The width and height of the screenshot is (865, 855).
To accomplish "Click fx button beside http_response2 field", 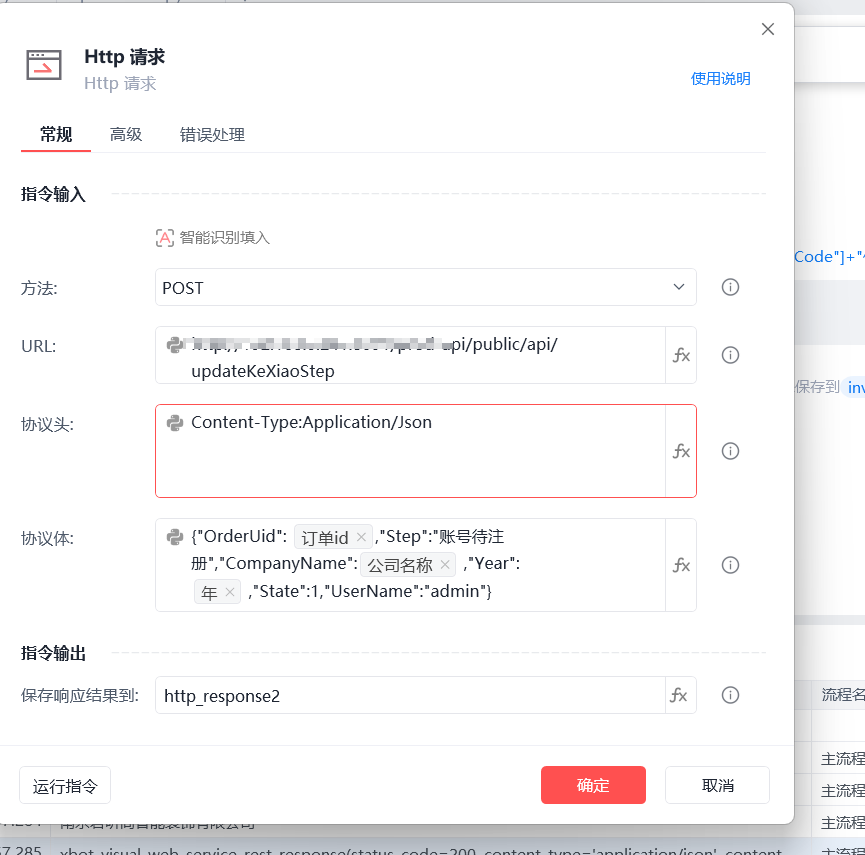I will pos(679,695).
